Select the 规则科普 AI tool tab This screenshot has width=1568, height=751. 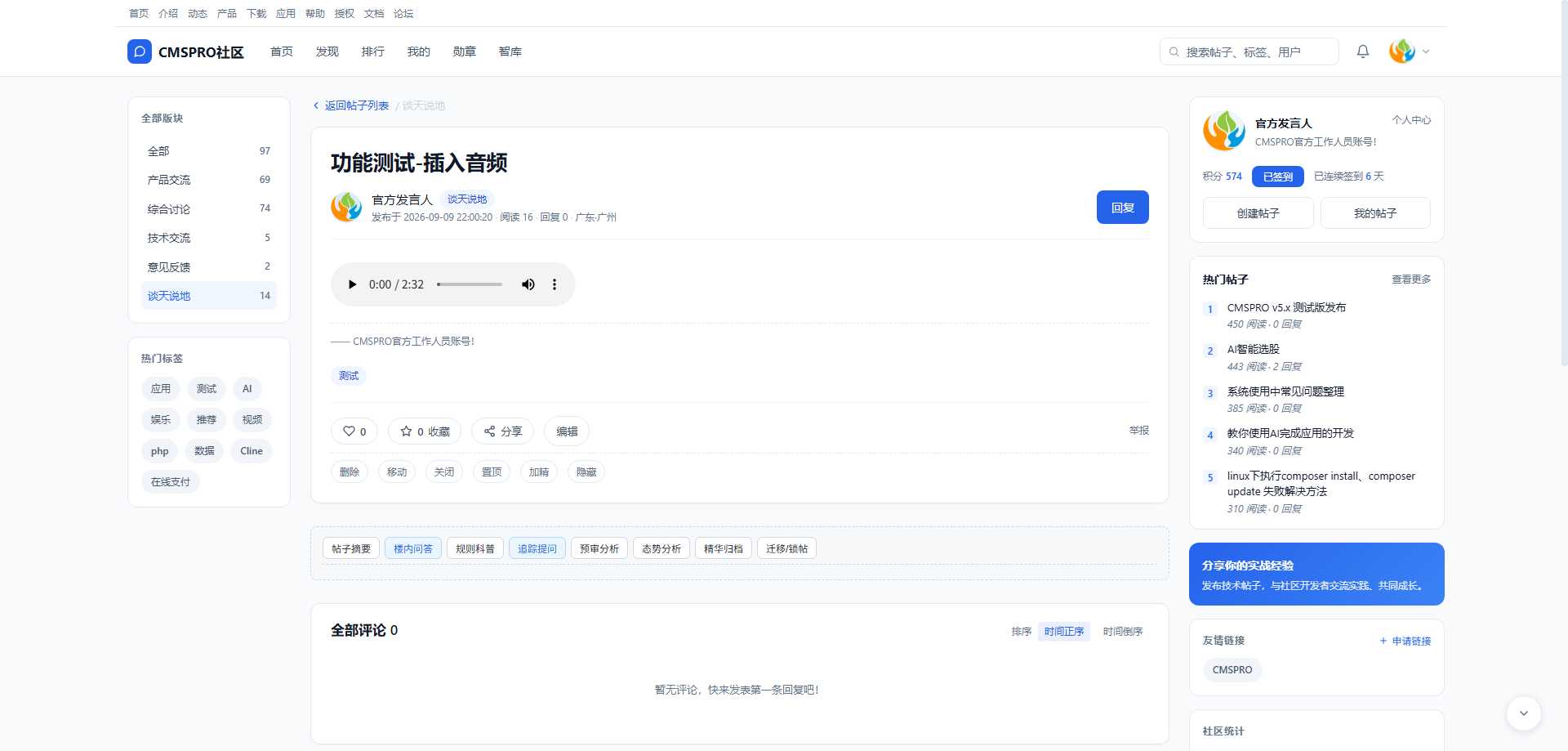(475, 548)
